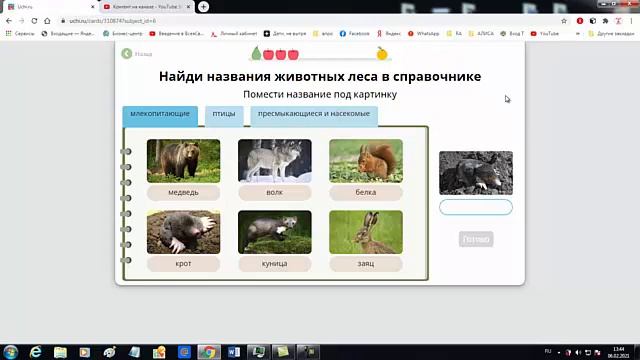
Task: Switch to the птицы tab
Action: [x=224, y=116]
